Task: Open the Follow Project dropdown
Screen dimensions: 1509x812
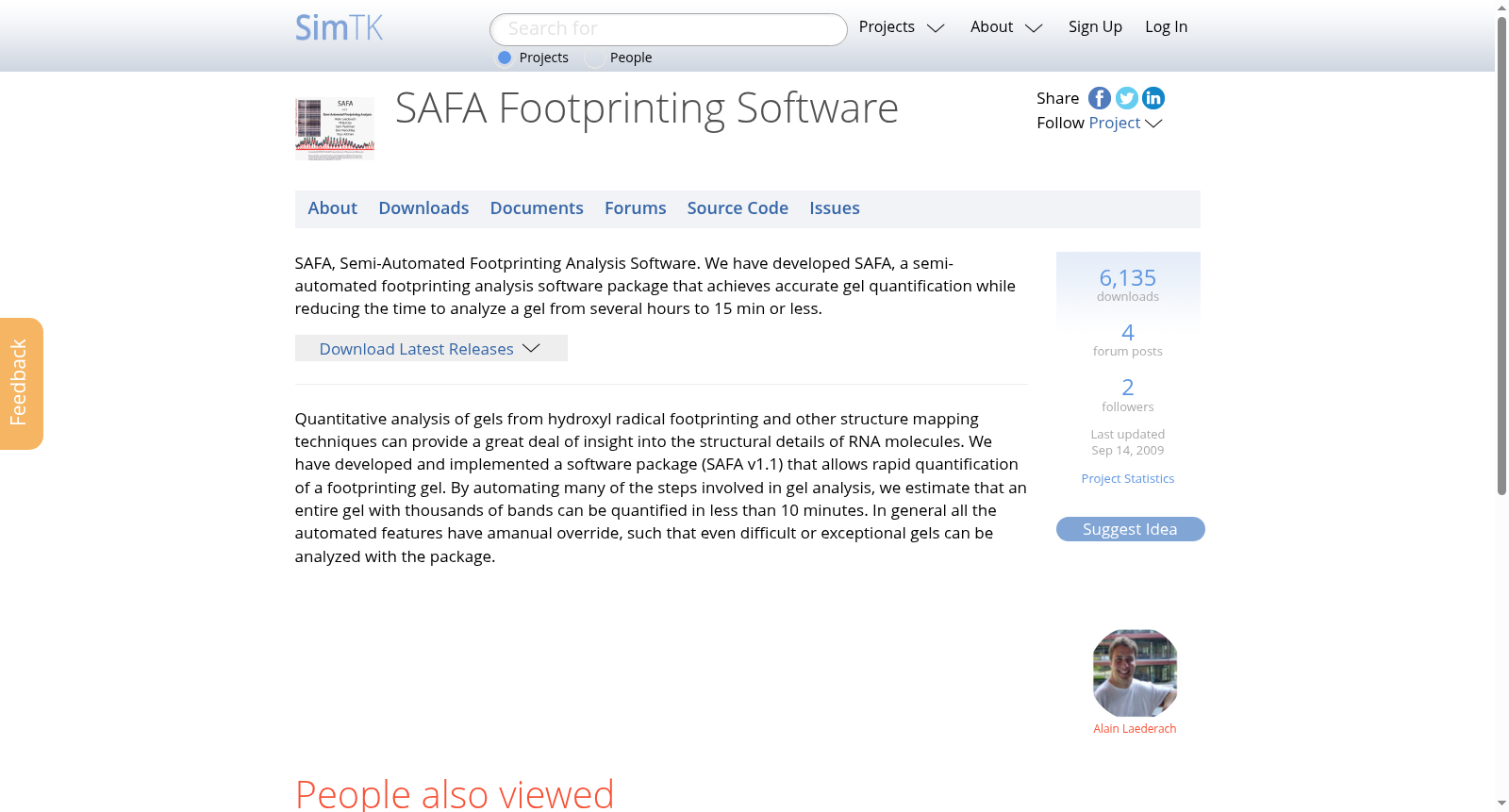Action: [1125, 123]
